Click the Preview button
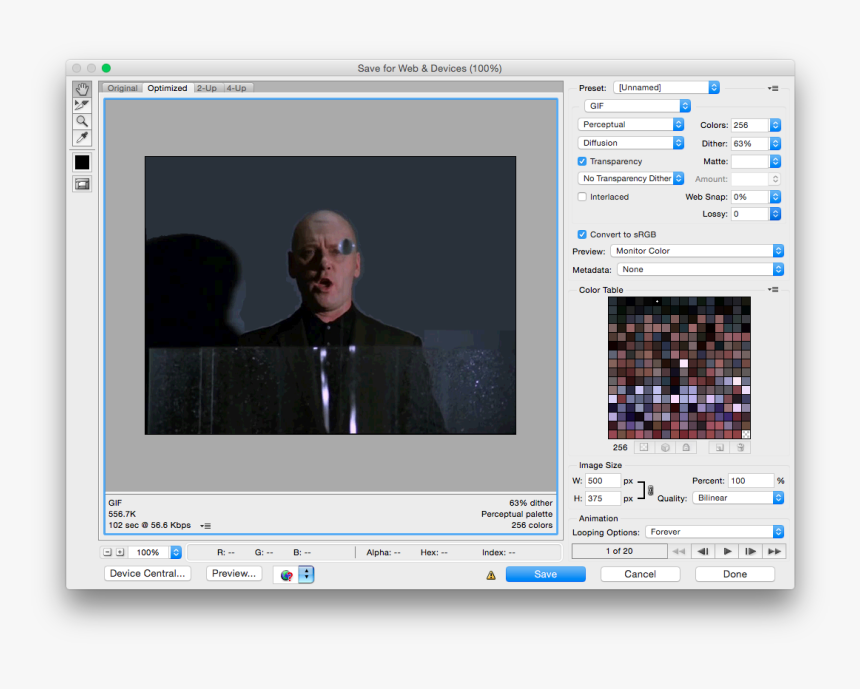This screenshot has height=689, width=860. point(234,574)
